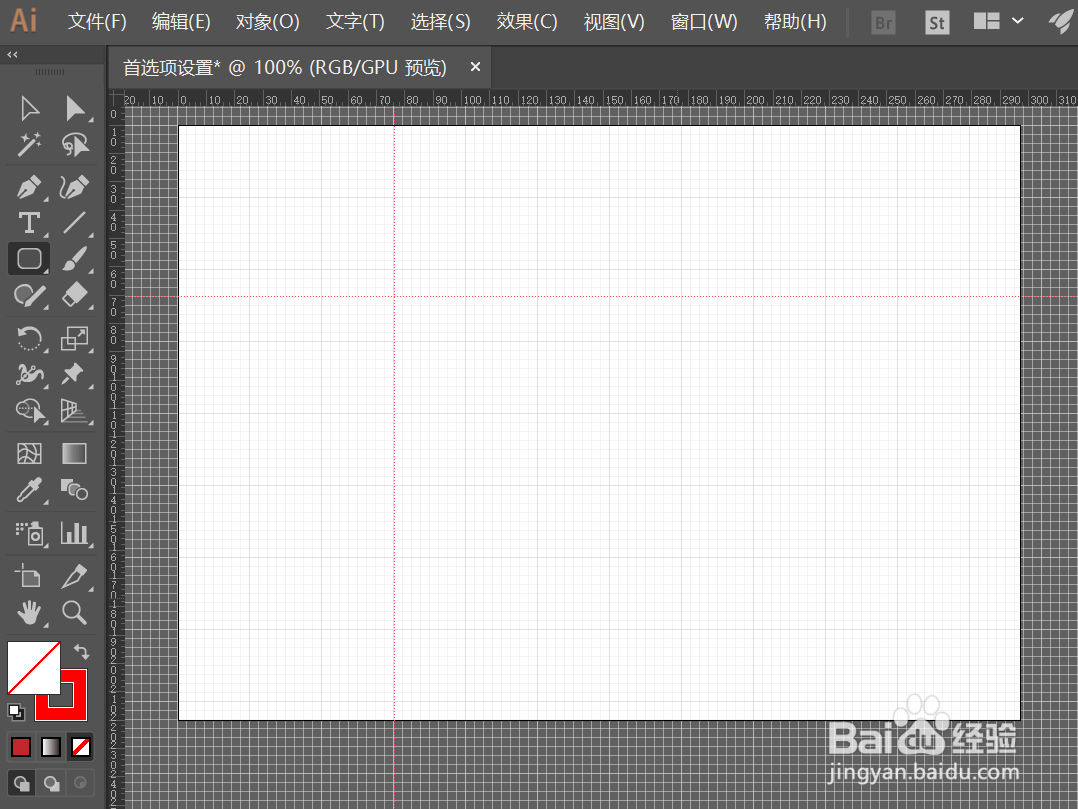Image resolution: width=1078 pixels, height=809 pixels.
Task: Select the Paintbrush tool
Action: 74,258
